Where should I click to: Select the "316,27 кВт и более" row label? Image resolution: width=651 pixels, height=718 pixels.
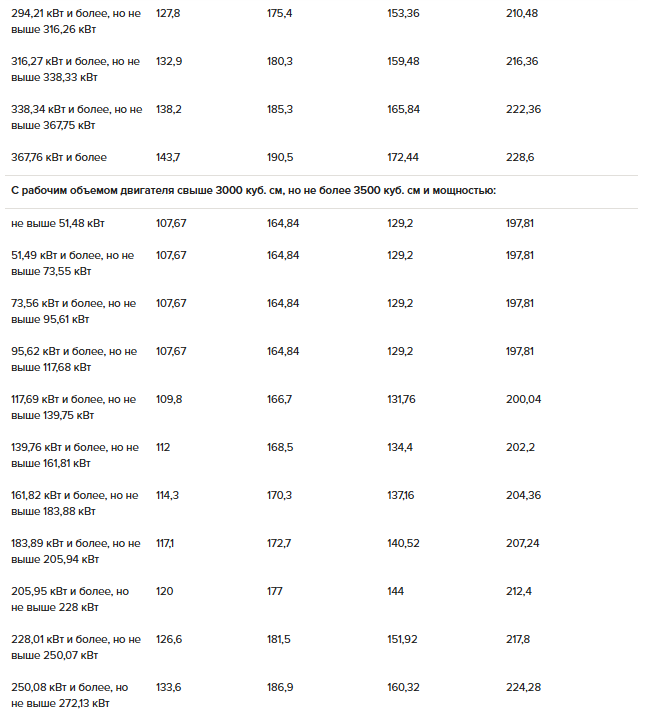tap(76, 70)
